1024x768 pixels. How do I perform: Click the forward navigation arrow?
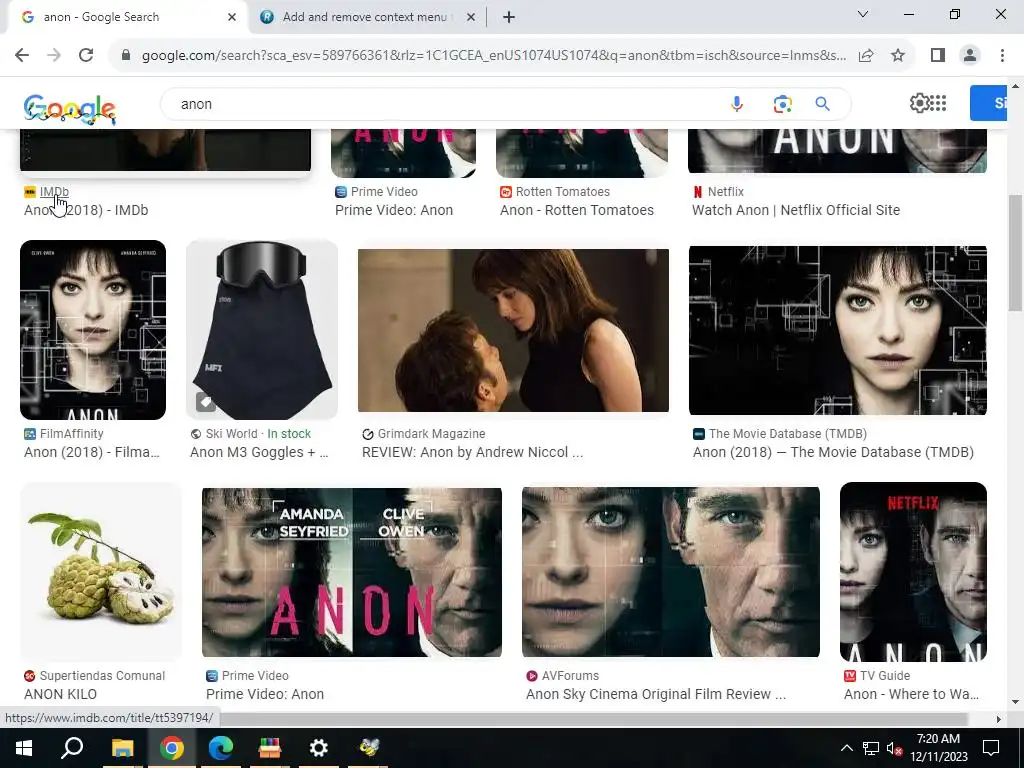point(54,56)
